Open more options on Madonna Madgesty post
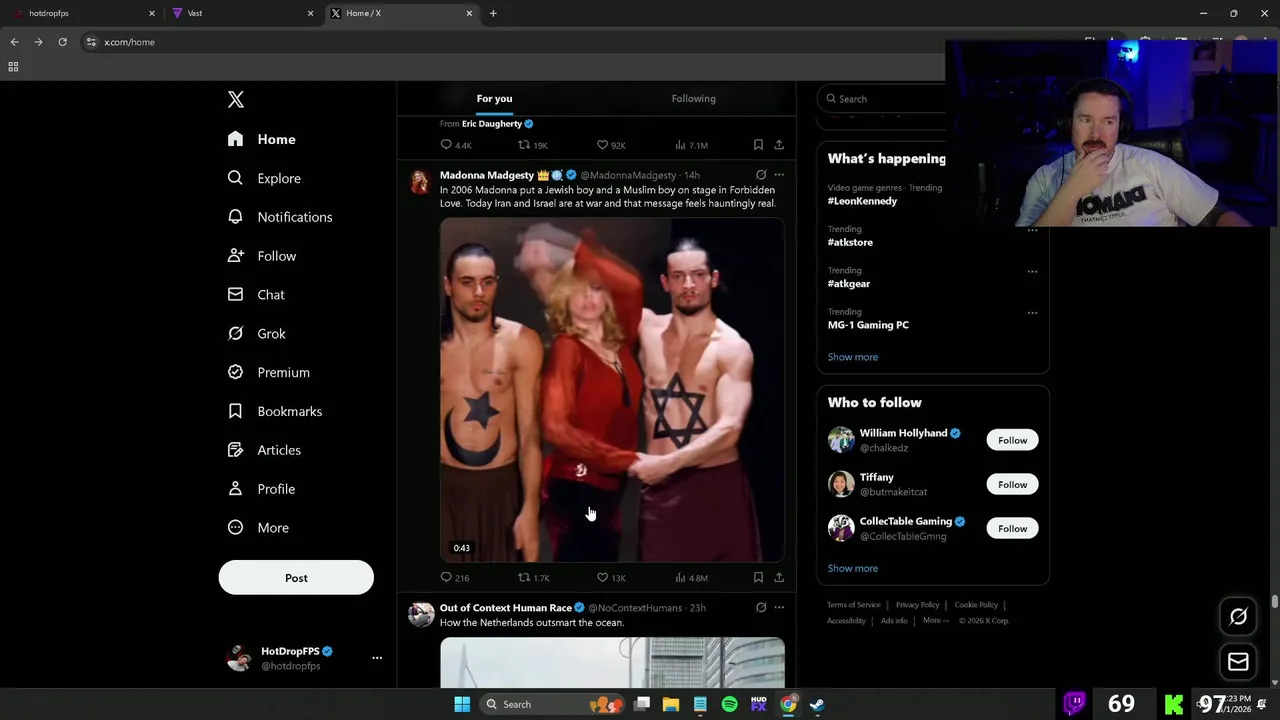Image resolution: width=1280 pixels, height=720 pixels. (x=779, y=174)
